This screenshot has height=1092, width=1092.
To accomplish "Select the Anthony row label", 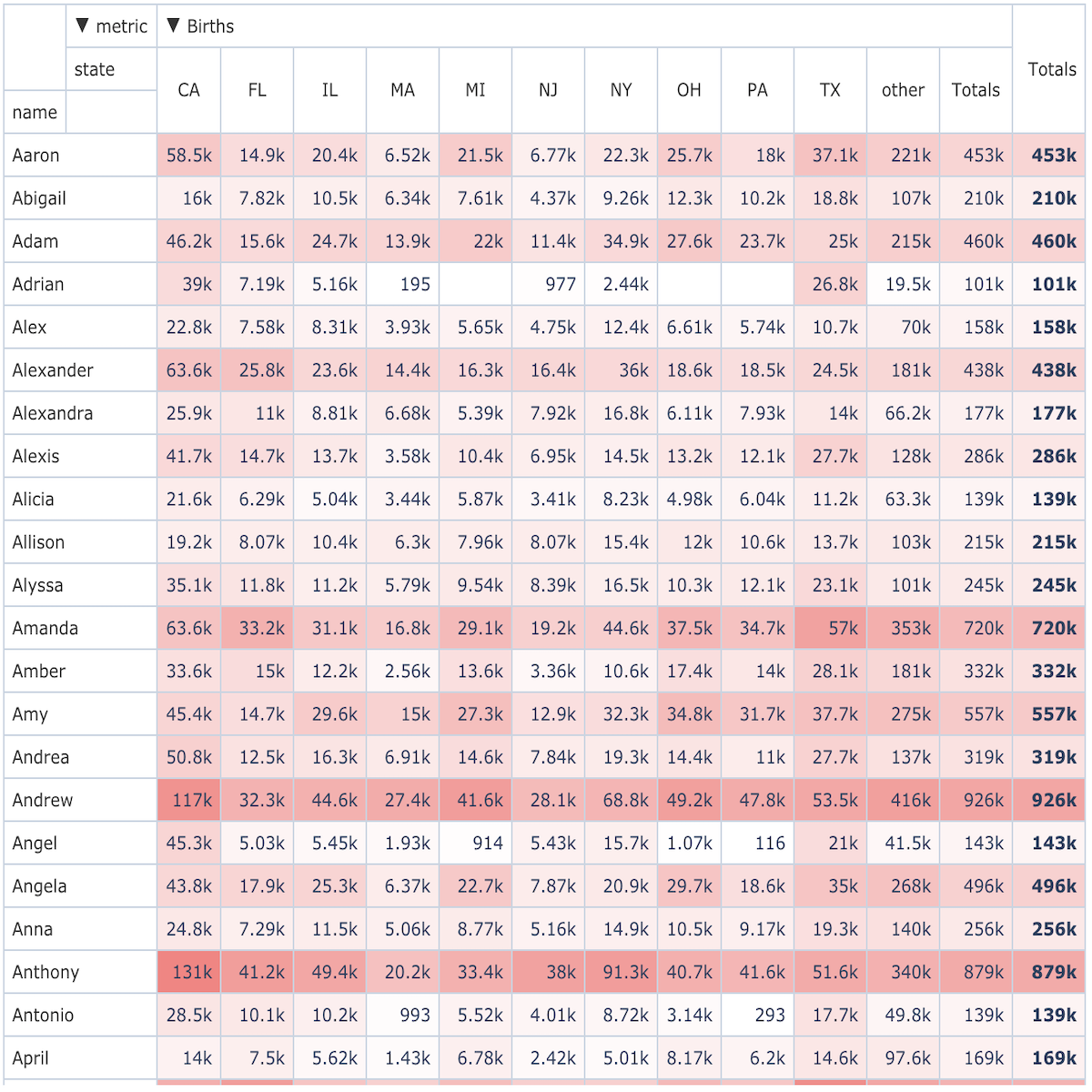I will click(x=45, y=973).
